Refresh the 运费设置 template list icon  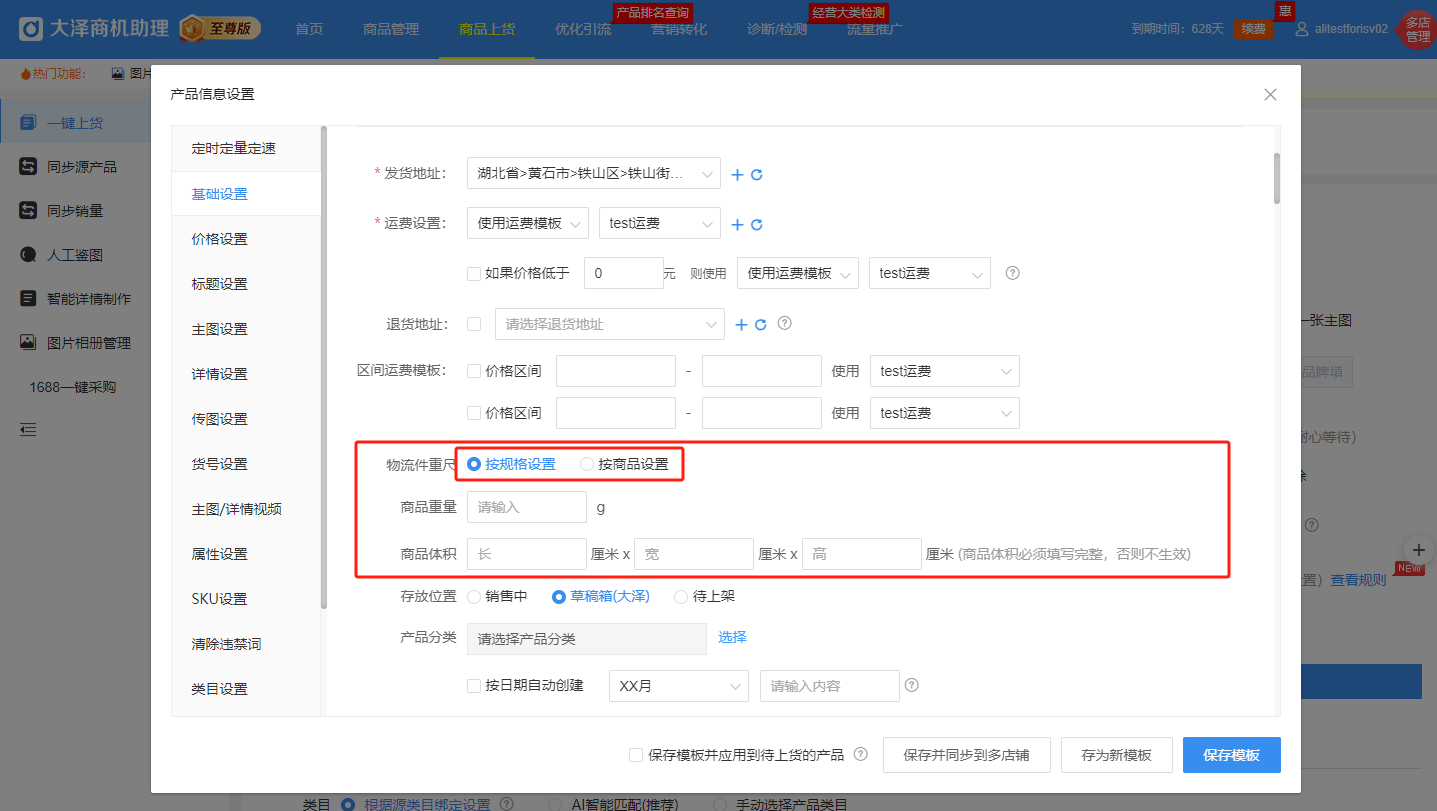pyautogui.click(x=757, y=225)
